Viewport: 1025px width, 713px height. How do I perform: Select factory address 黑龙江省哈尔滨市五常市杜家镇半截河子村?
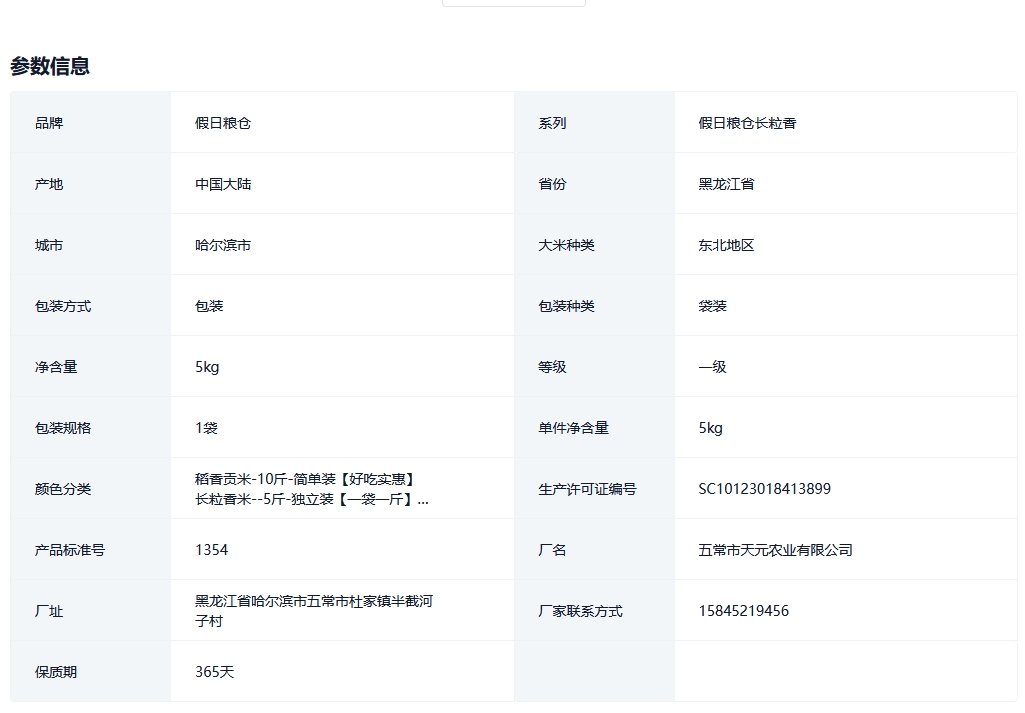click(314, 611)
